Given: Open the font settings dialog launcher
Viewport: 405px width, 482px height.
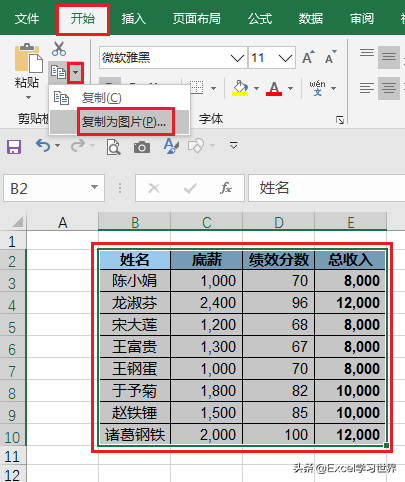Looking at the screenshot, I should pos(340,120).
